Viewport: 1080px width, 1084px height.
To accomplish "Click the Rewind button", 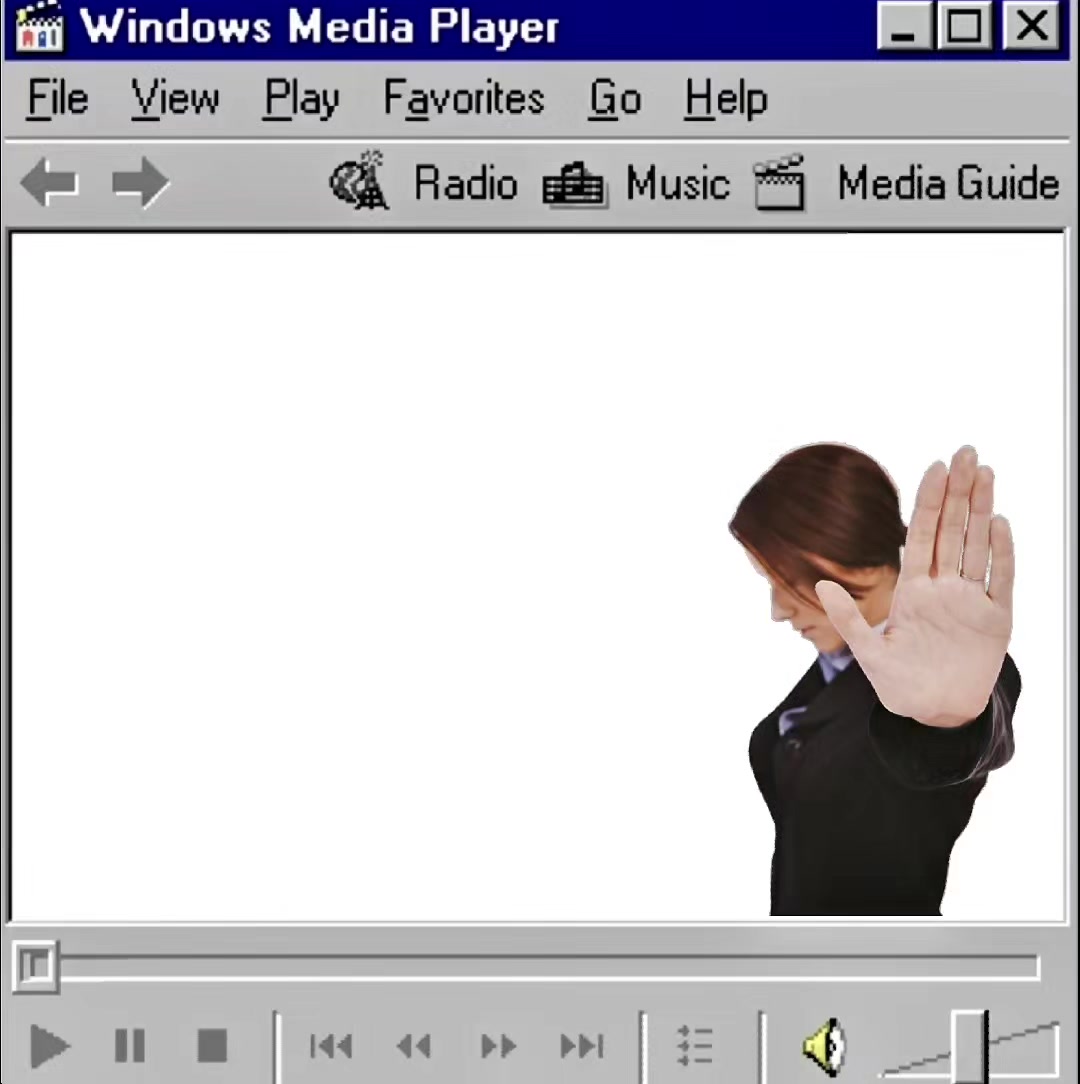I will pyautogui.click(x=413, y=1046).
